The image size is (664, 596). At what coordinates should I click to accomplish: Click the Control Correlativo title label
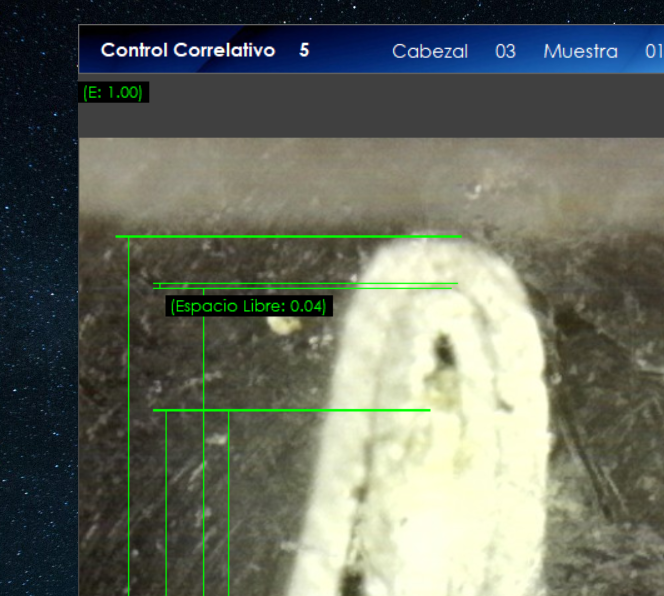click(187, 50)
